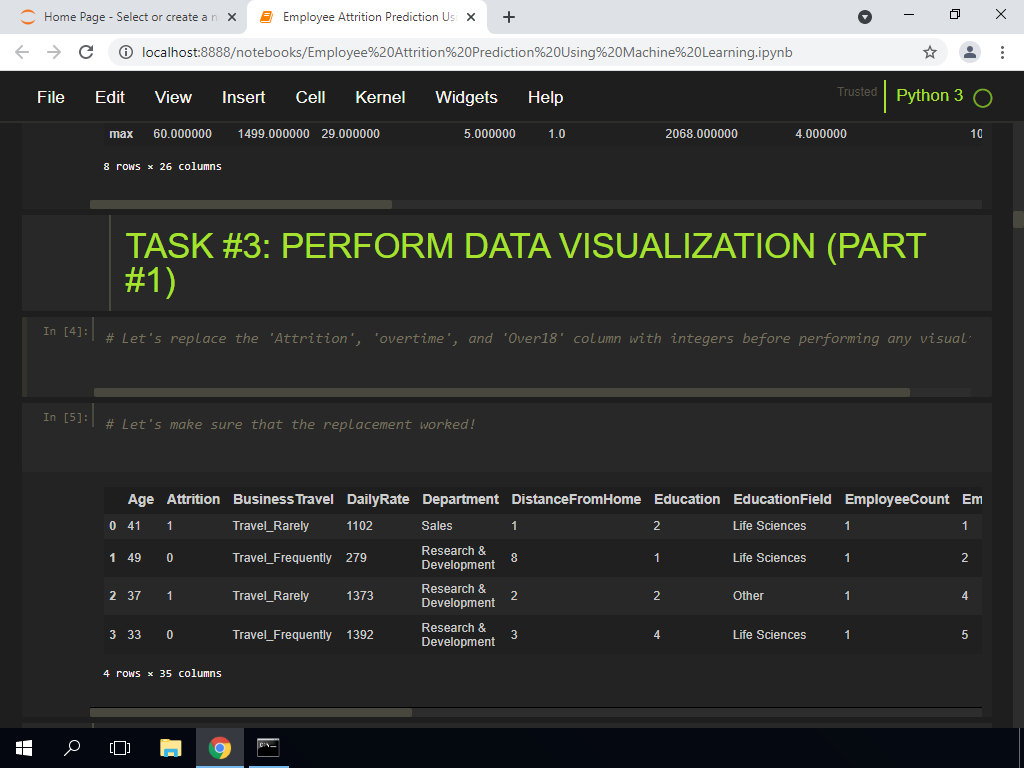The width and height of the screenshot is (1024, 768).
Task: Click the DailyRate column header
Action: (x=378, y=500)
